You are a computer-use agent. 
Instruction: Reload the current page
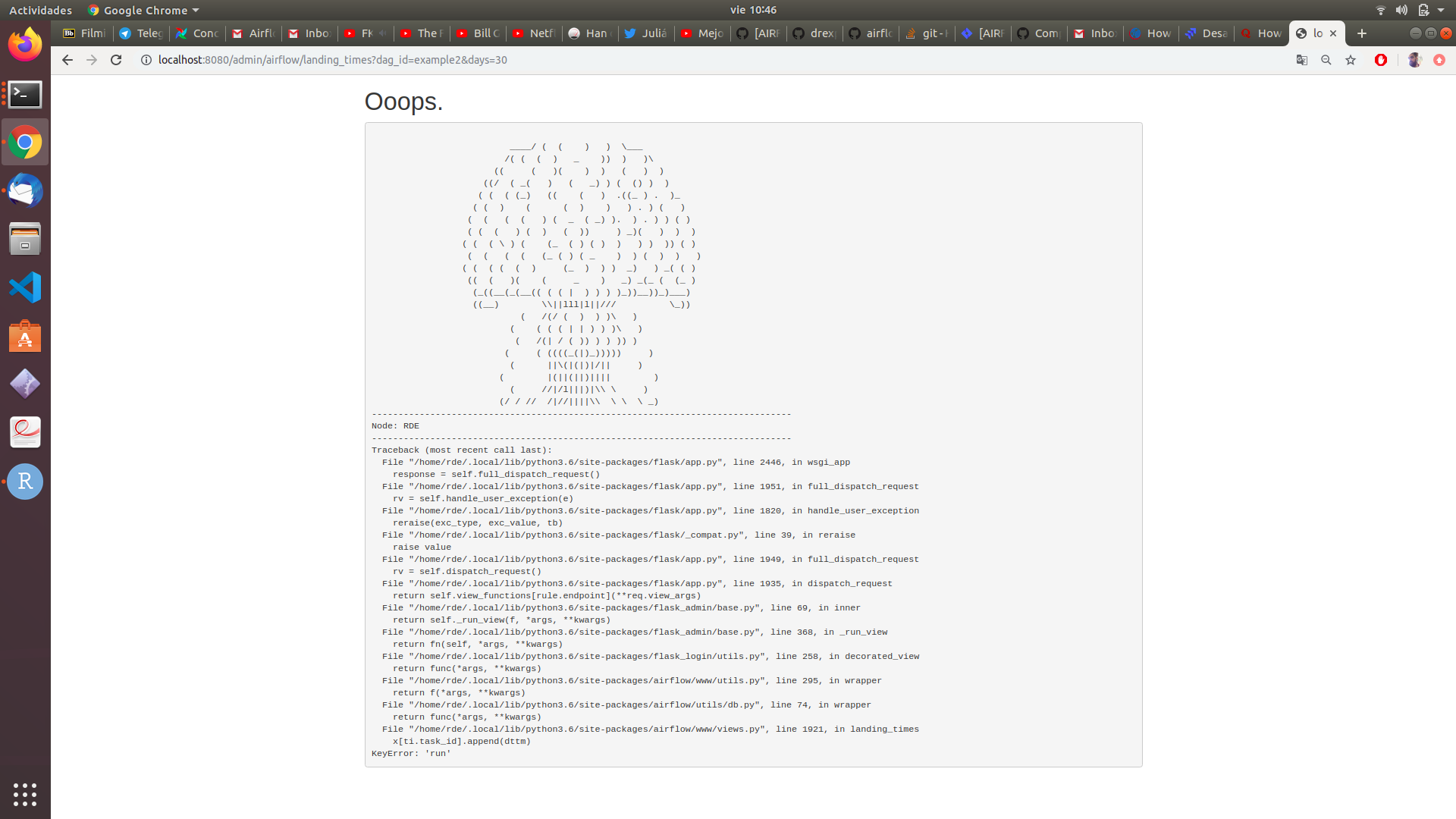[x=116, y=60]
